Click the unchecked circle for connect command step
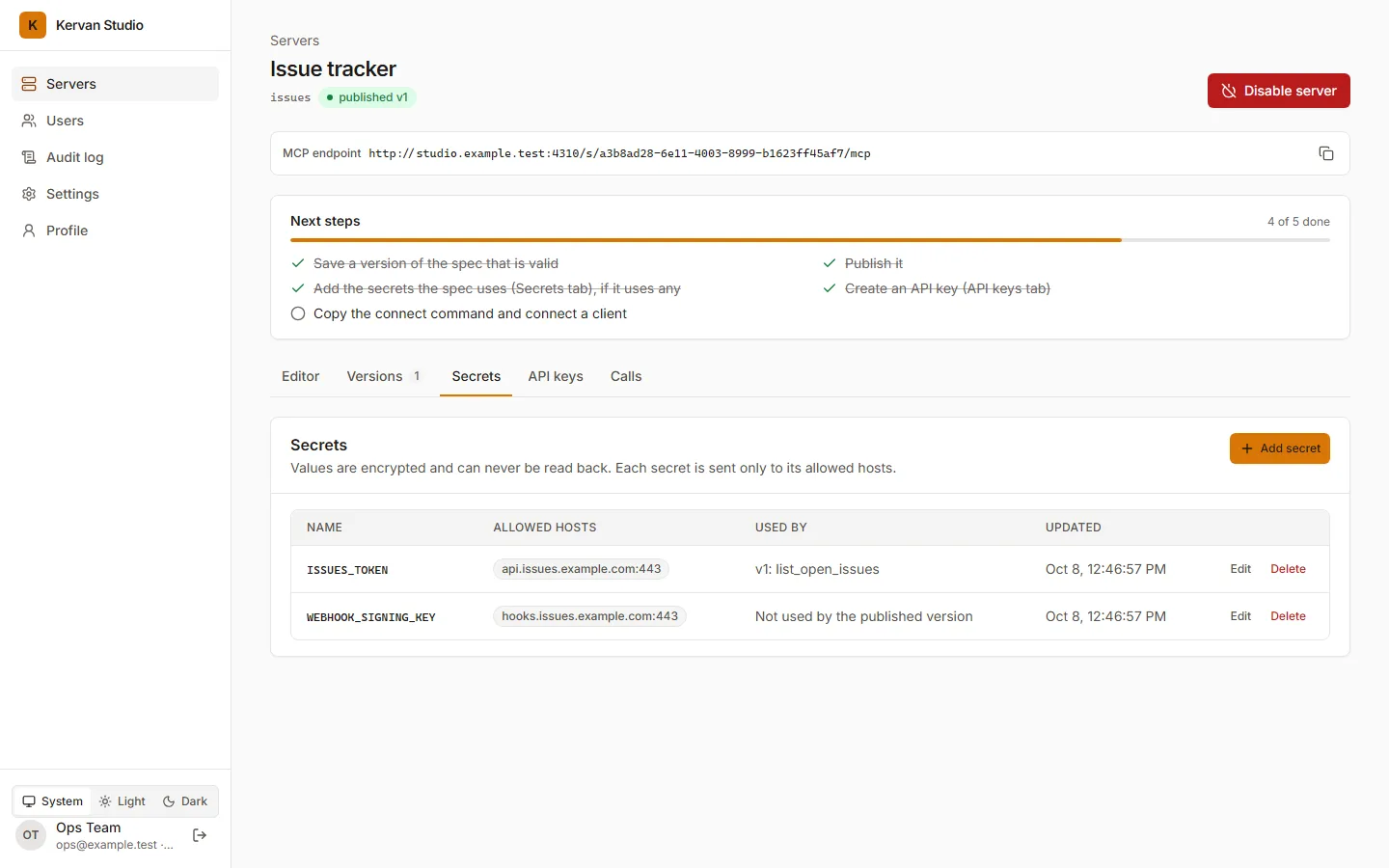The image size is (1389, 868). click(x=298, y=313)
